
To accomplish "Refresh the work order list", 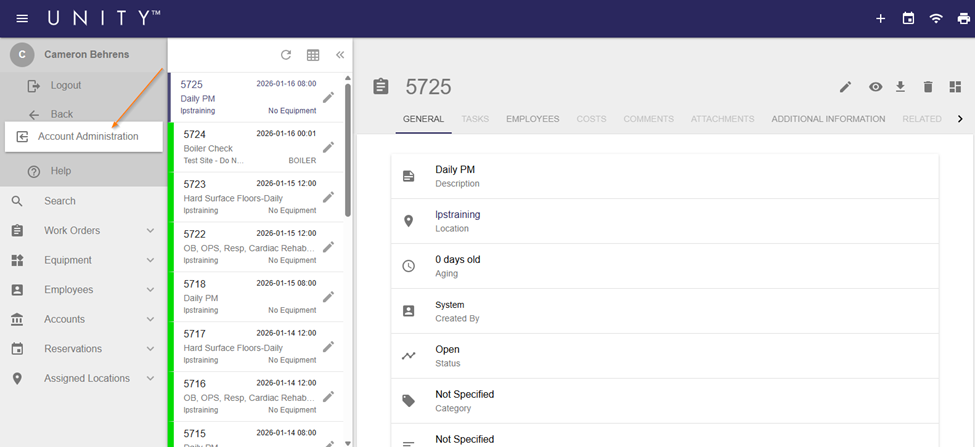I will (286, 56).
